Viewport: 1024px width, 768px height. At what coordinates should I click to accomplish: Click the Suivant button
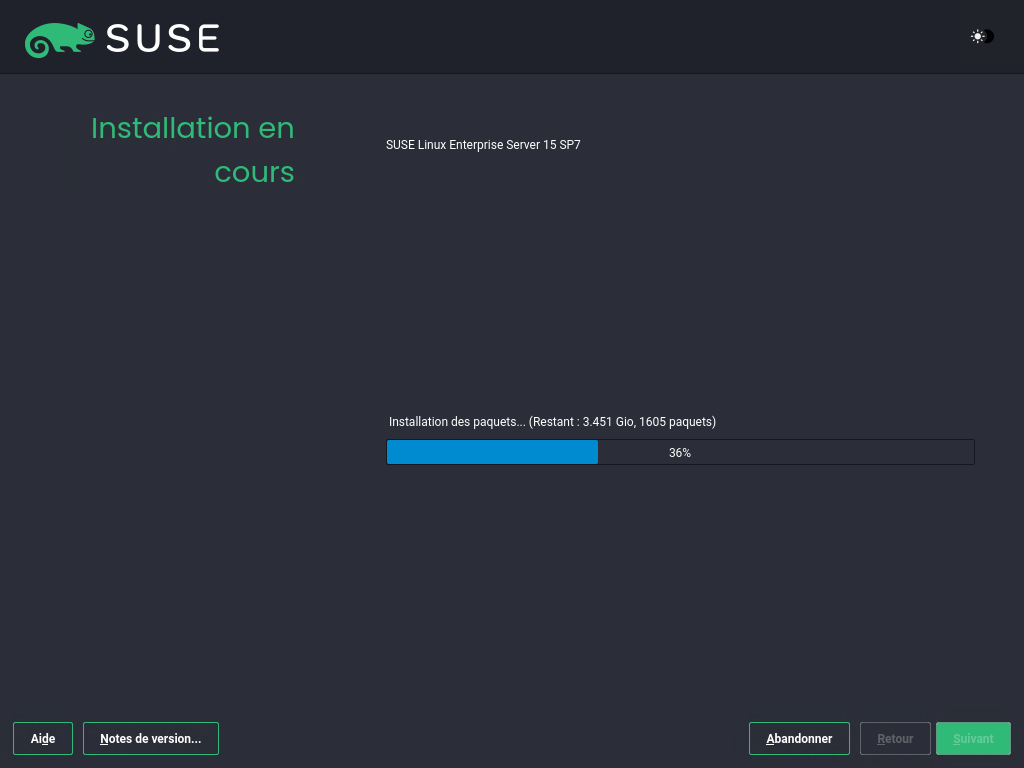tap(973, 739)
